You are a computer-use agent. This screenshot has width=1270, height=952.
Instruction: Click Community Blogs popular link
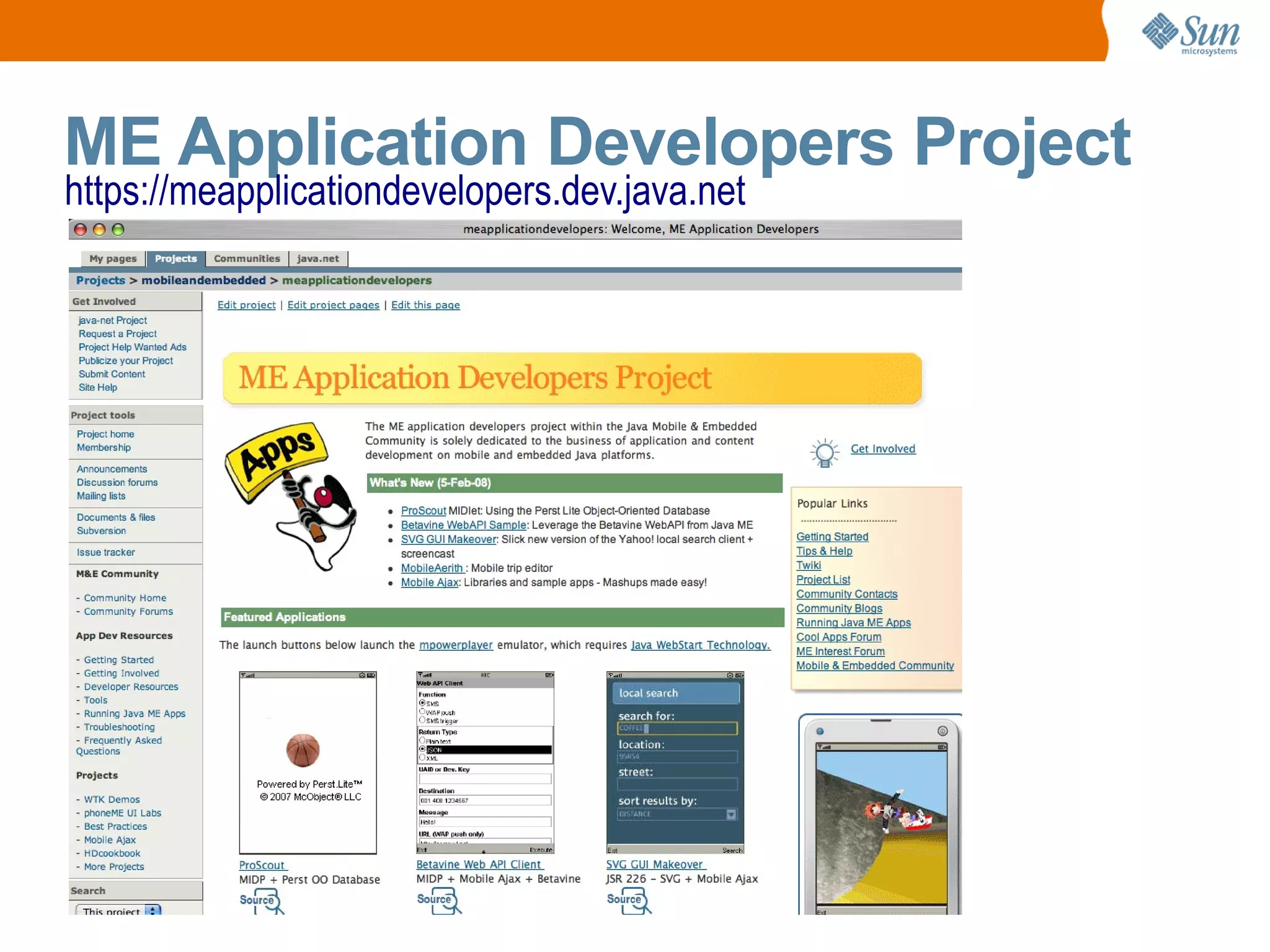tap(839, 609)
